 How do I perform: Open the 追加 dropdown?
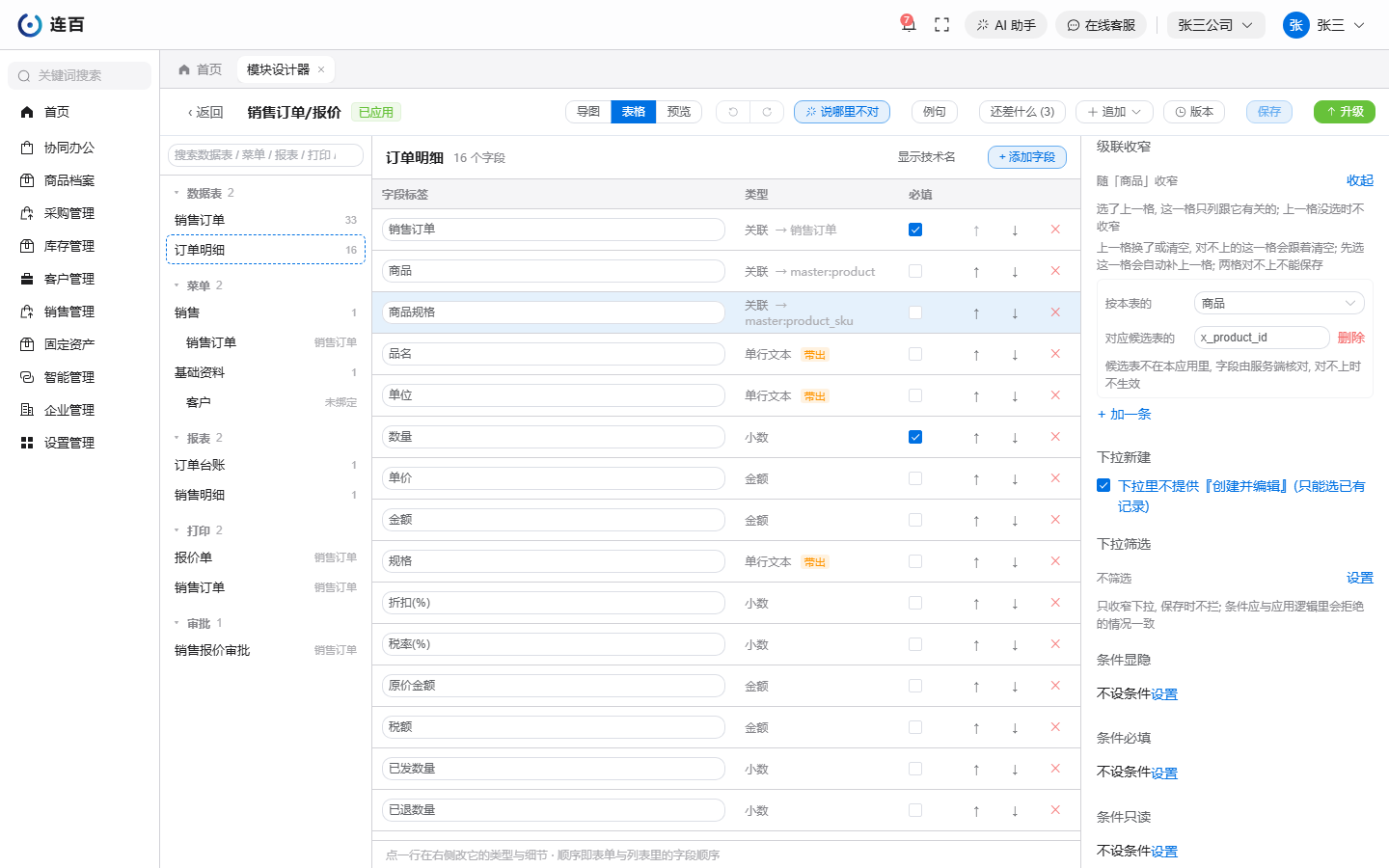pos(1114,112)
